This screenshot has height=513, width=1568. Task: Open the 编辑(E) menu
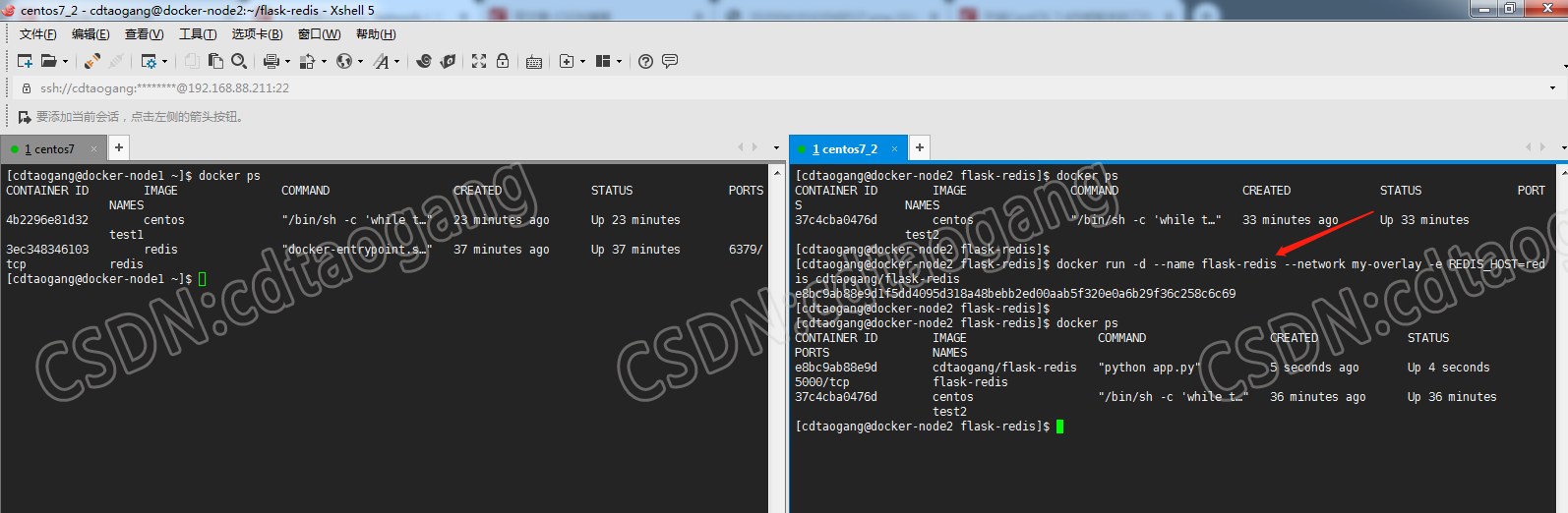point(90,34)
